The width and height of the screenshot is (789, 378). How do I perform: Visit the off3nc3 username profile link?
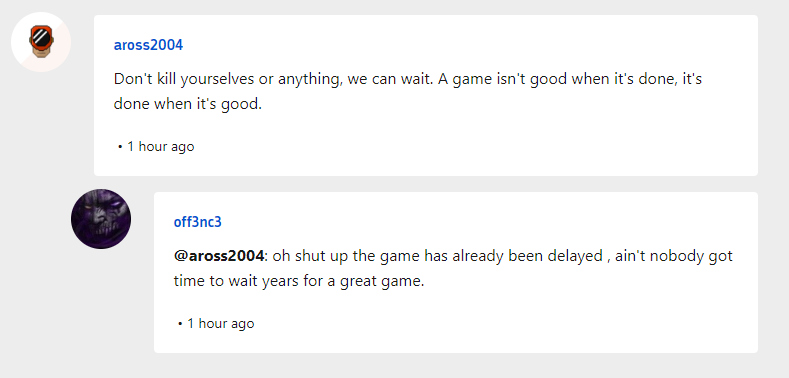[x=198, y=222]
